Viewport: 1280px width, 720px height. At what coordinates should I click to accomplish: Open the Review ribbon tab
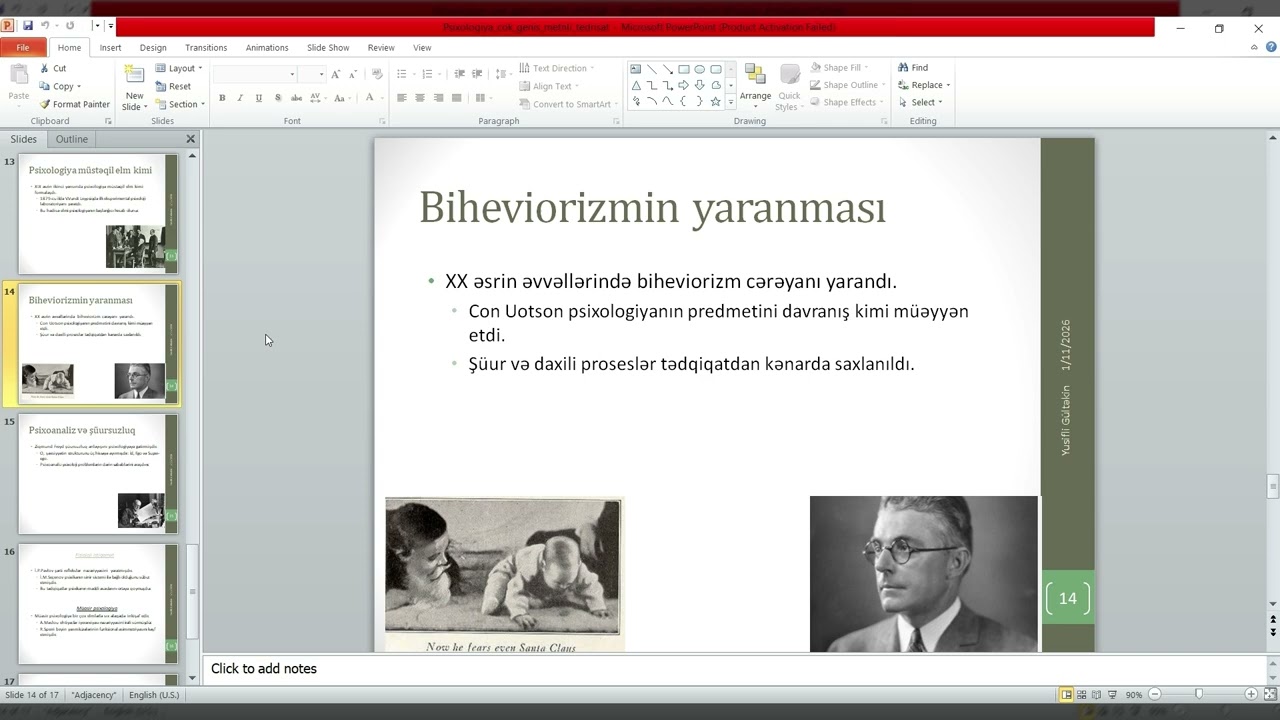click(381, 47)
